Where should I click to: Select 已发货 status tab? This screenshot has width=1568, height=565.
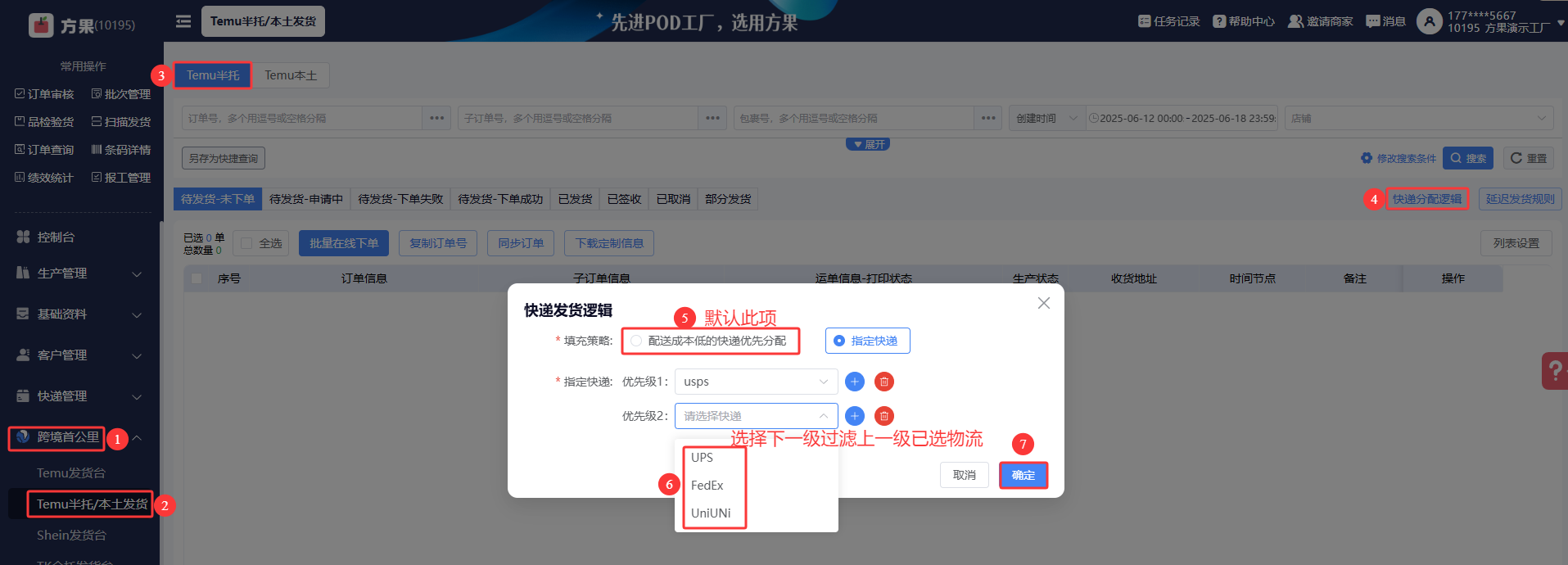pyautogui.click(x=575, y=199)
